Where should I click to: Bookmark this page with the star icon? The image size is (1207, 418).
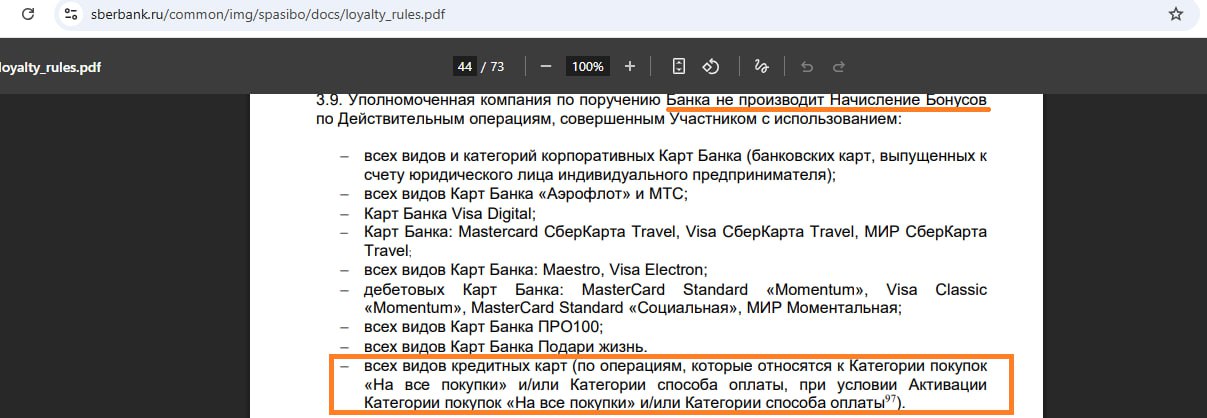pos(1175,15)
